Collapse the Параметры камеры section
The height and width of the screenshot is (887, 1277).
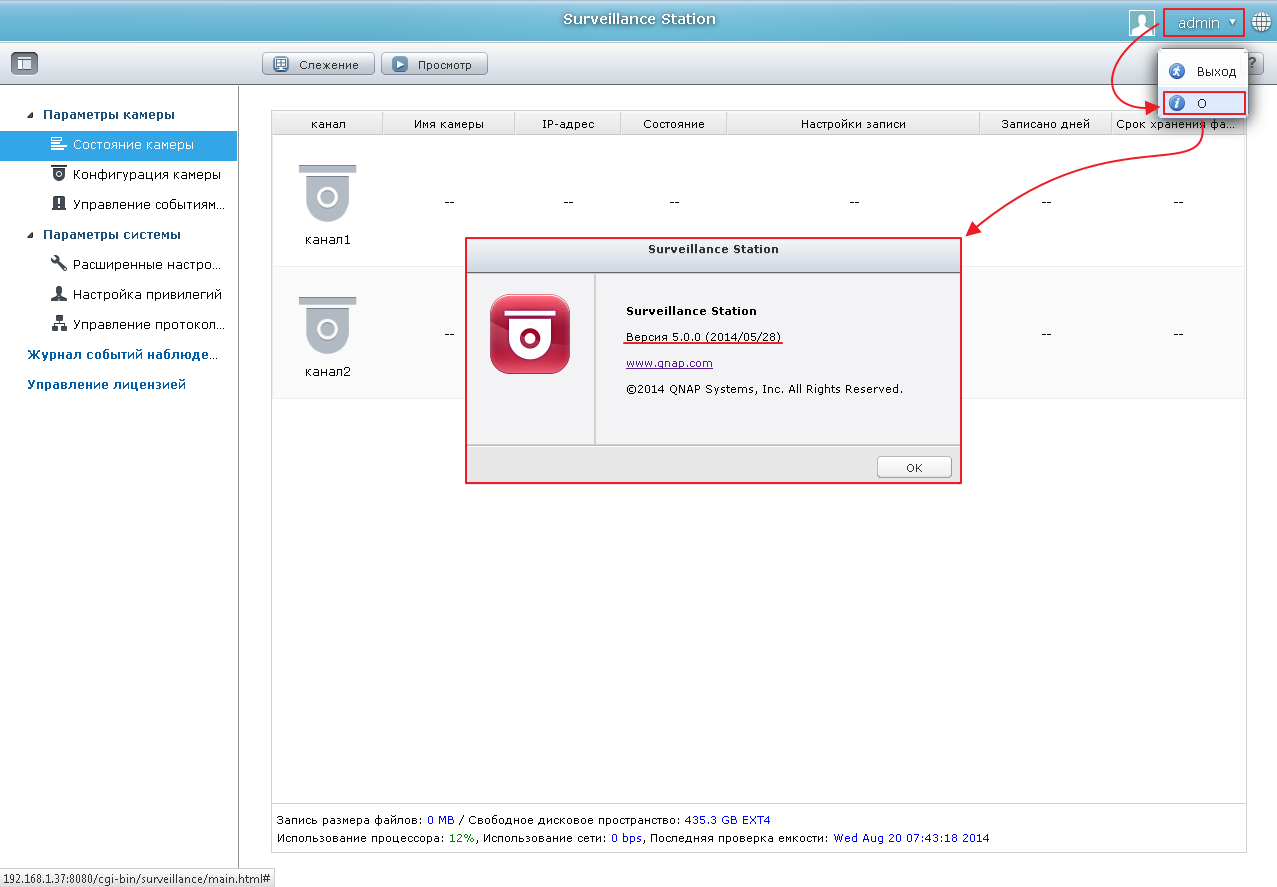(x=30, y=115)
